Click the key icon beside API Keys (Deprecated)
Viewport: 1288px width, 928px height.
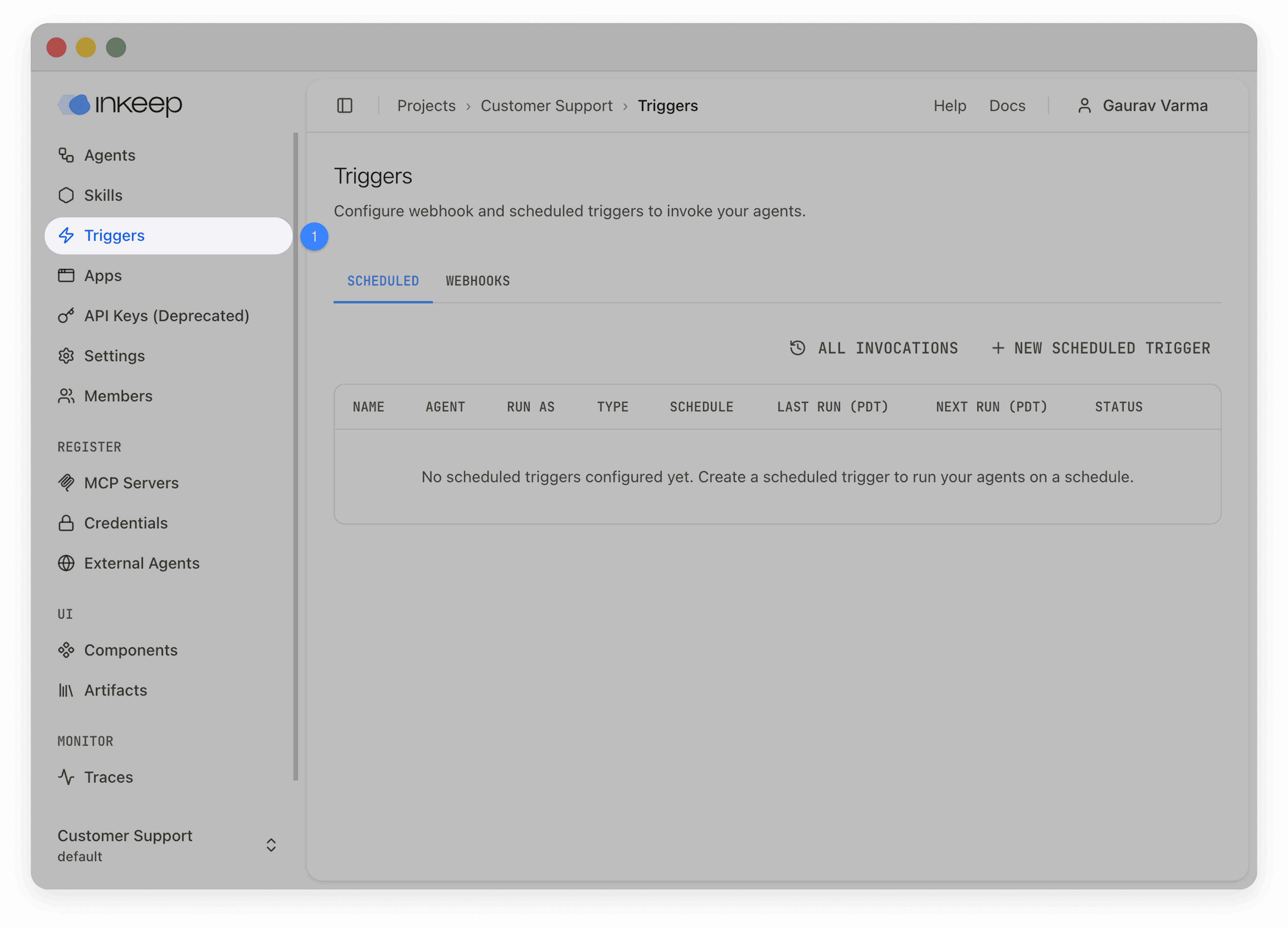tap(66, 316)
